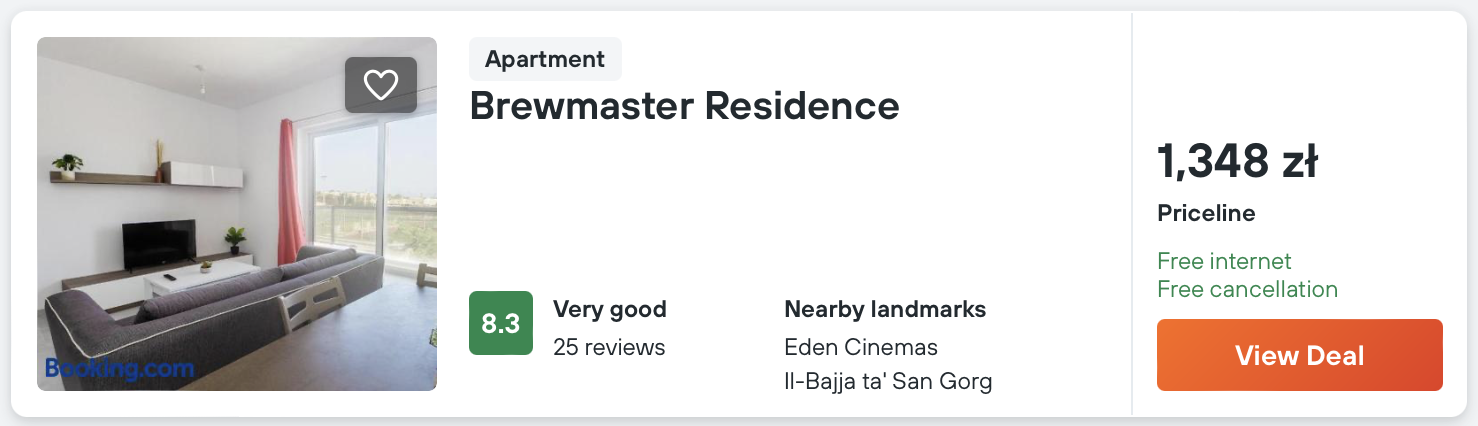Click the Apartment property type tag
The image size is (1478, 426).
tap(545, 59)
